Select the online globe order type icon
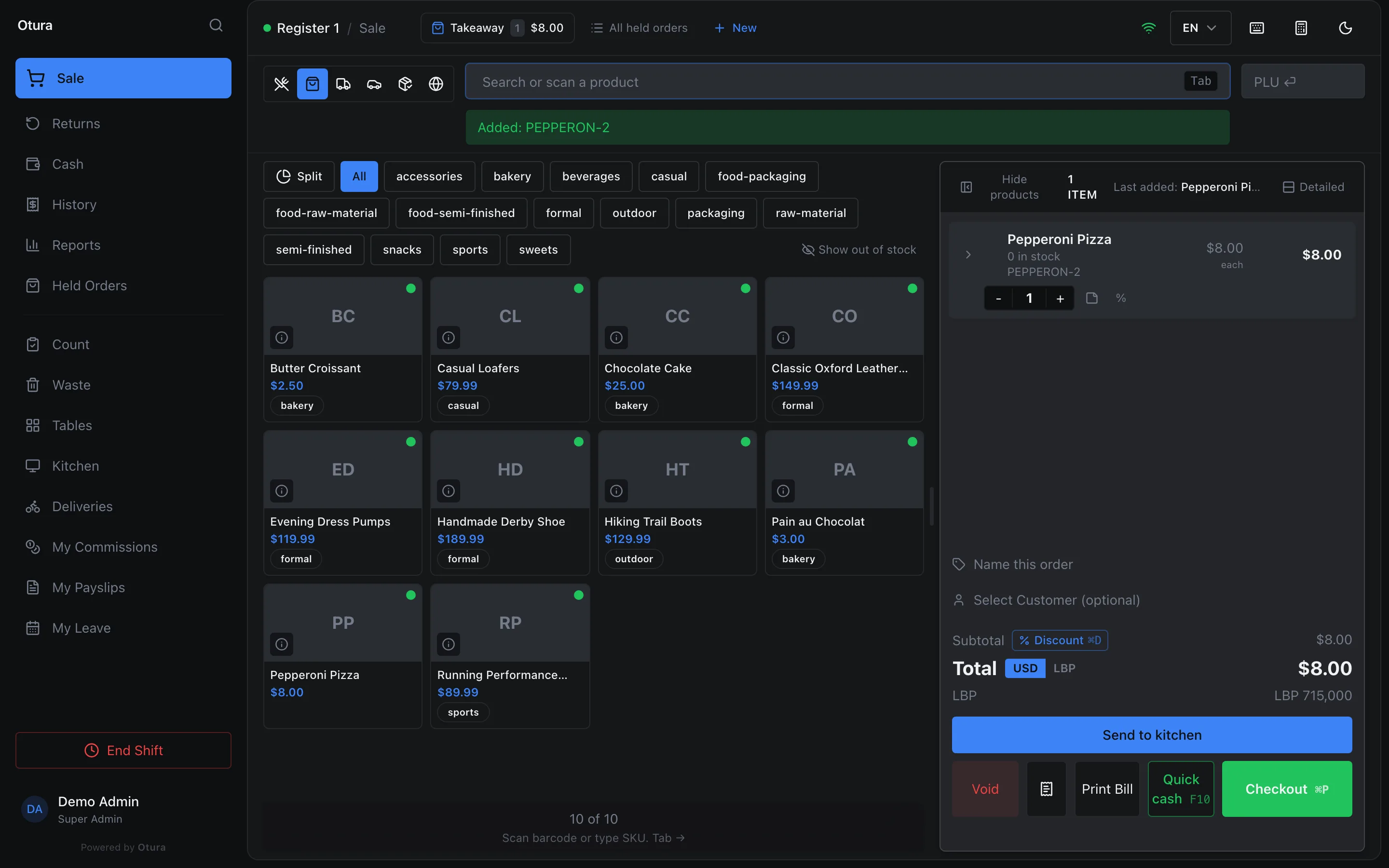Viewport: 1389px width, 868px height. (436, 84)
